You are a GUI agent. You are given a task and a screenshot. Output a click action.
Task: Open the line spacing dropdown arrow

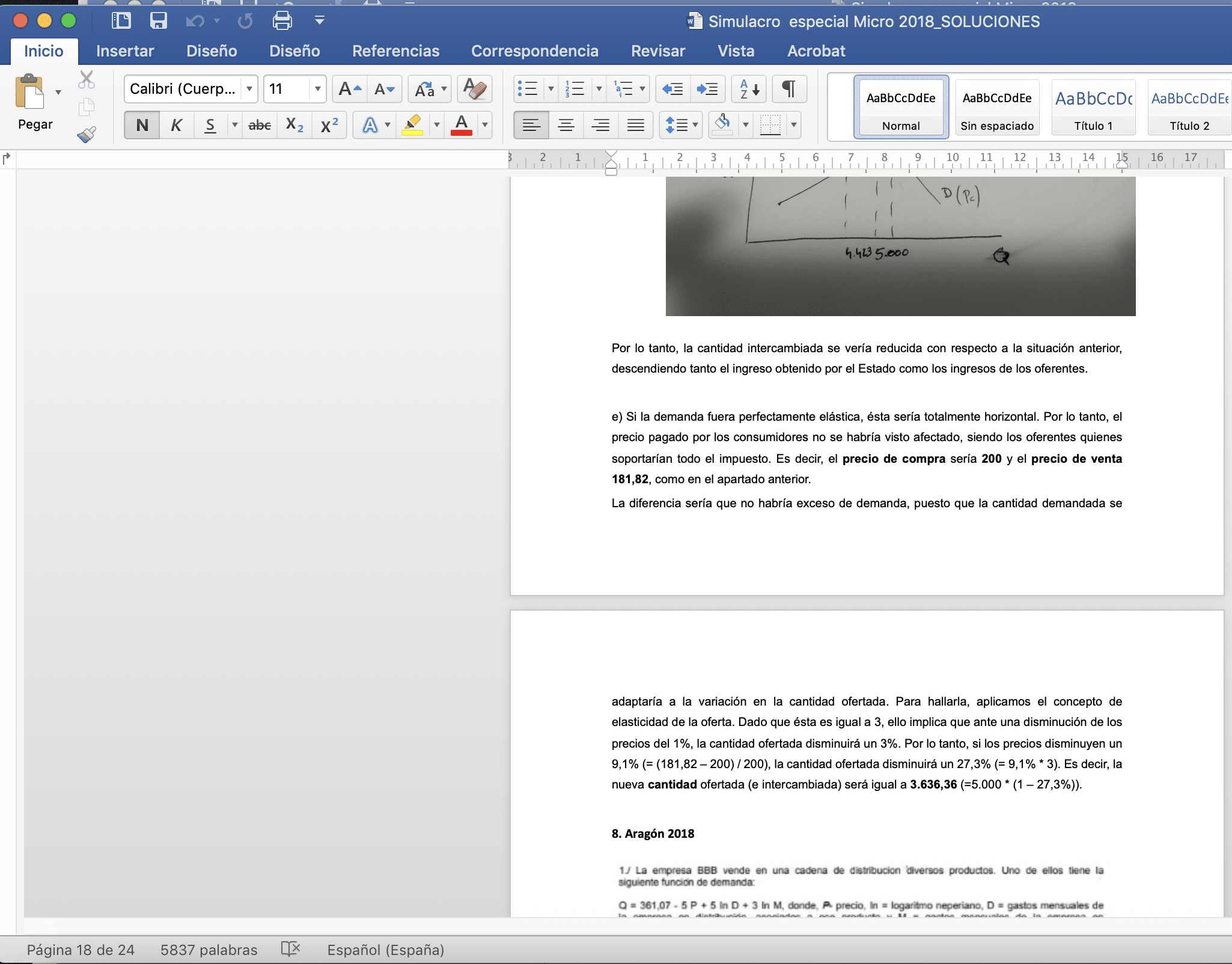coord(695,125)
